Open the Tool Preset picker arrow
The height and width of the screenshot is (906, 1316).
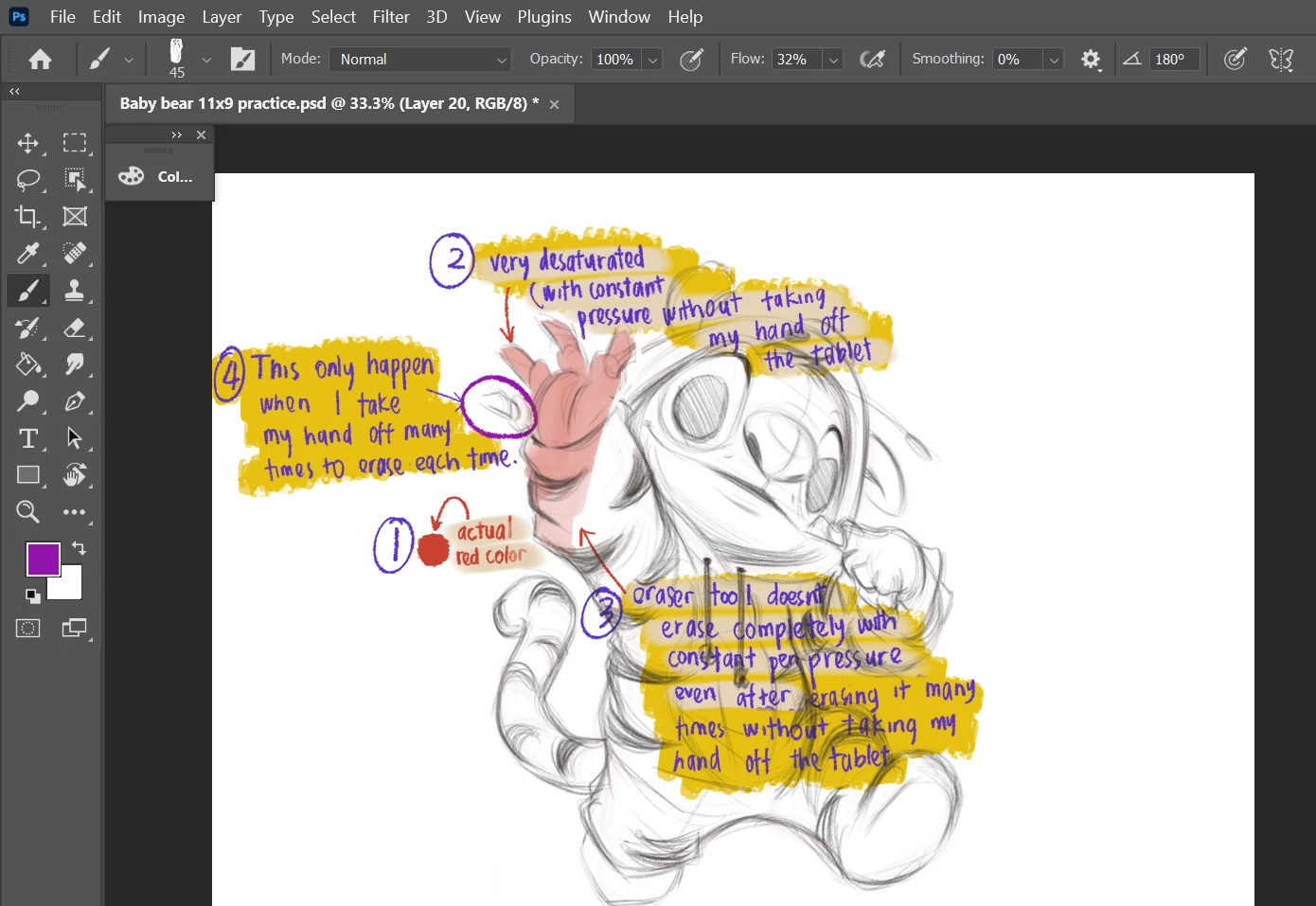coord(129,60)
